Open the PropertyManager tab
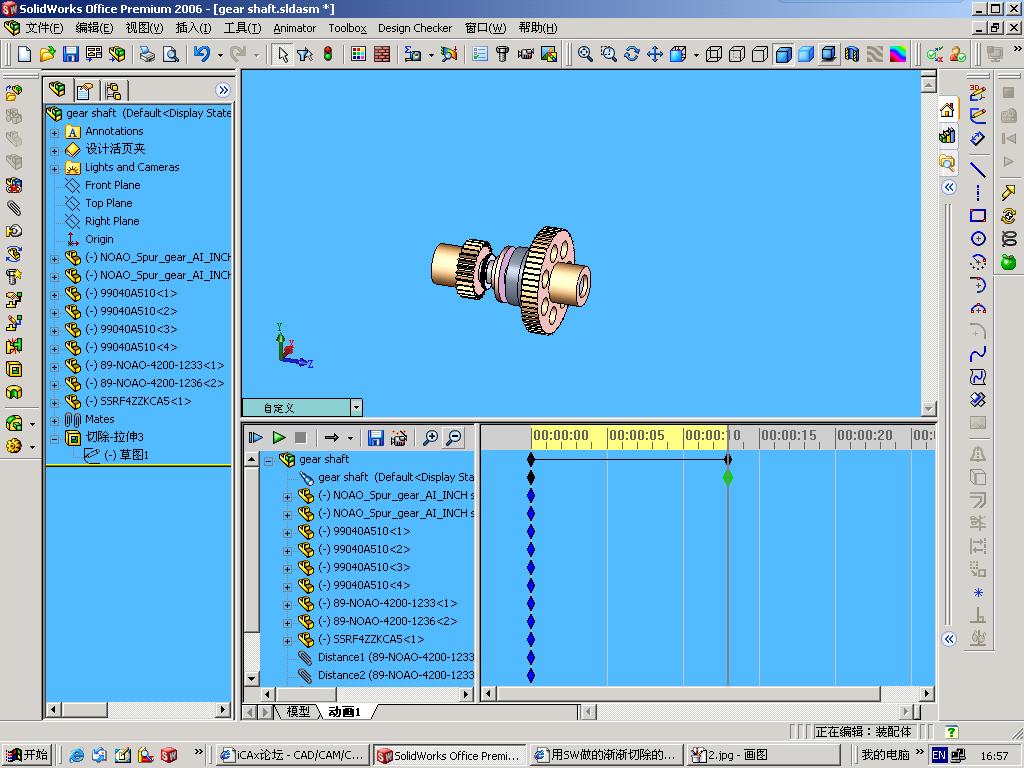Screen dimensions: 1024x768 (85, 90)
